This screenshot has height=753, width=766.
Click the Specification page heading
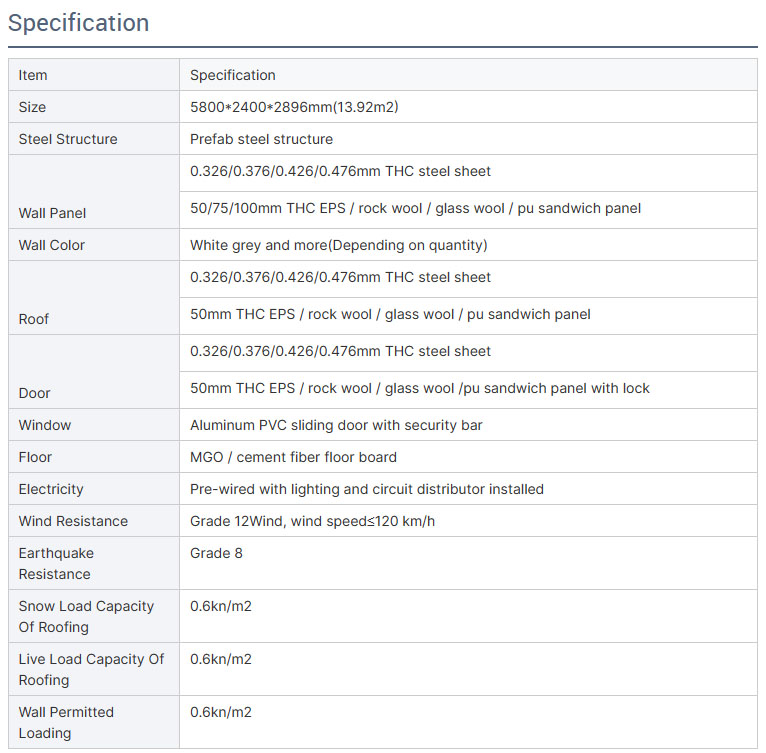(78, 23)
